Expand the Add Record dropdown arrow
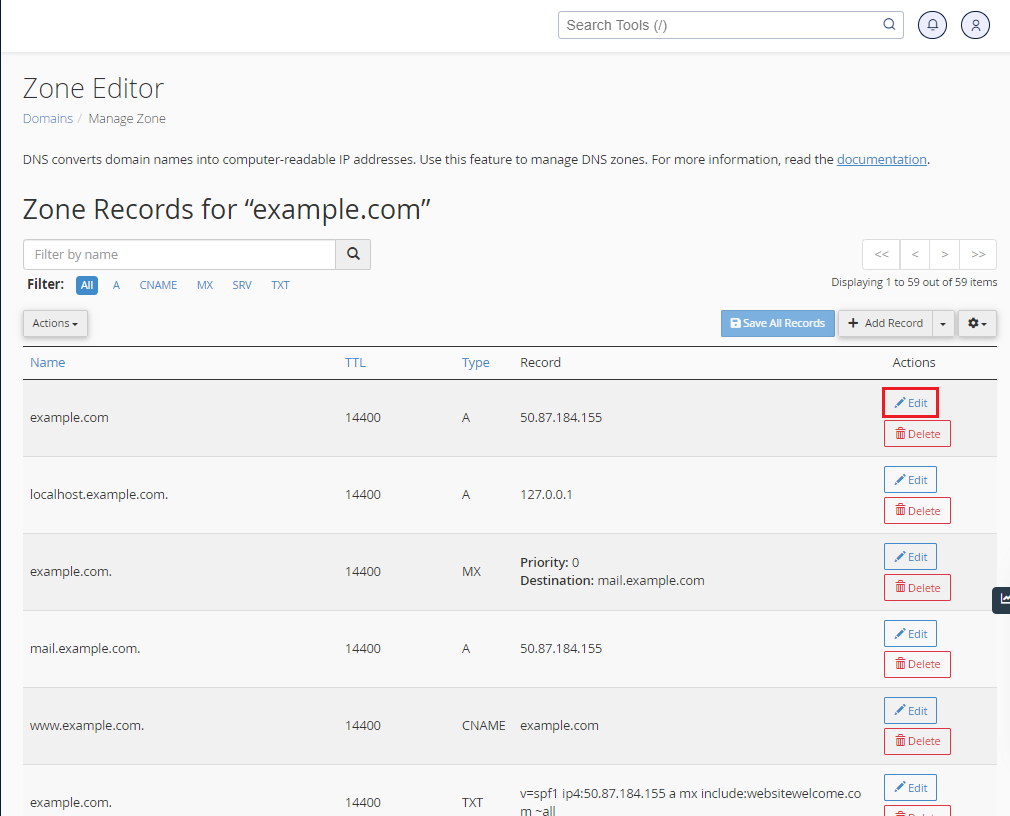This screenshot has height=816, width=1010. point(944,323)
